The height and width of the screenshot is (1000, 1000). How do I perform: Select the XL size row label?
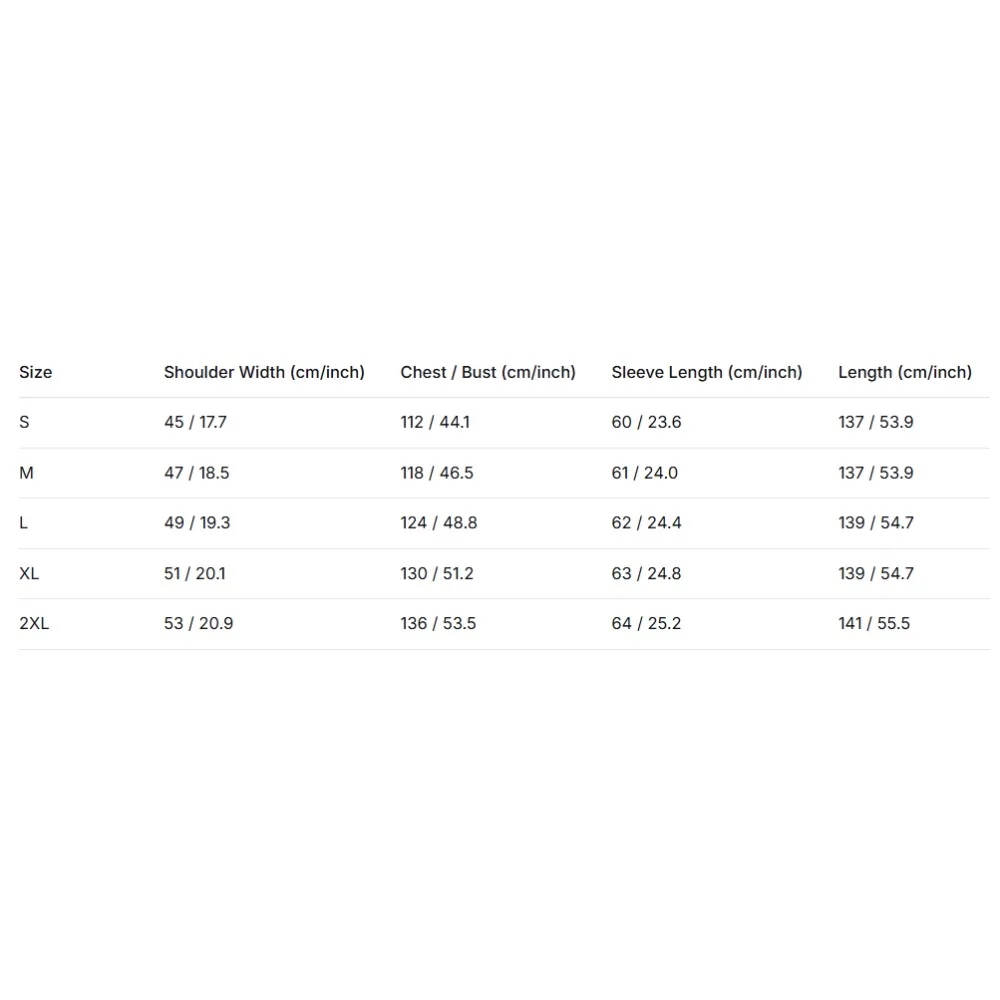tap(29, 574)
